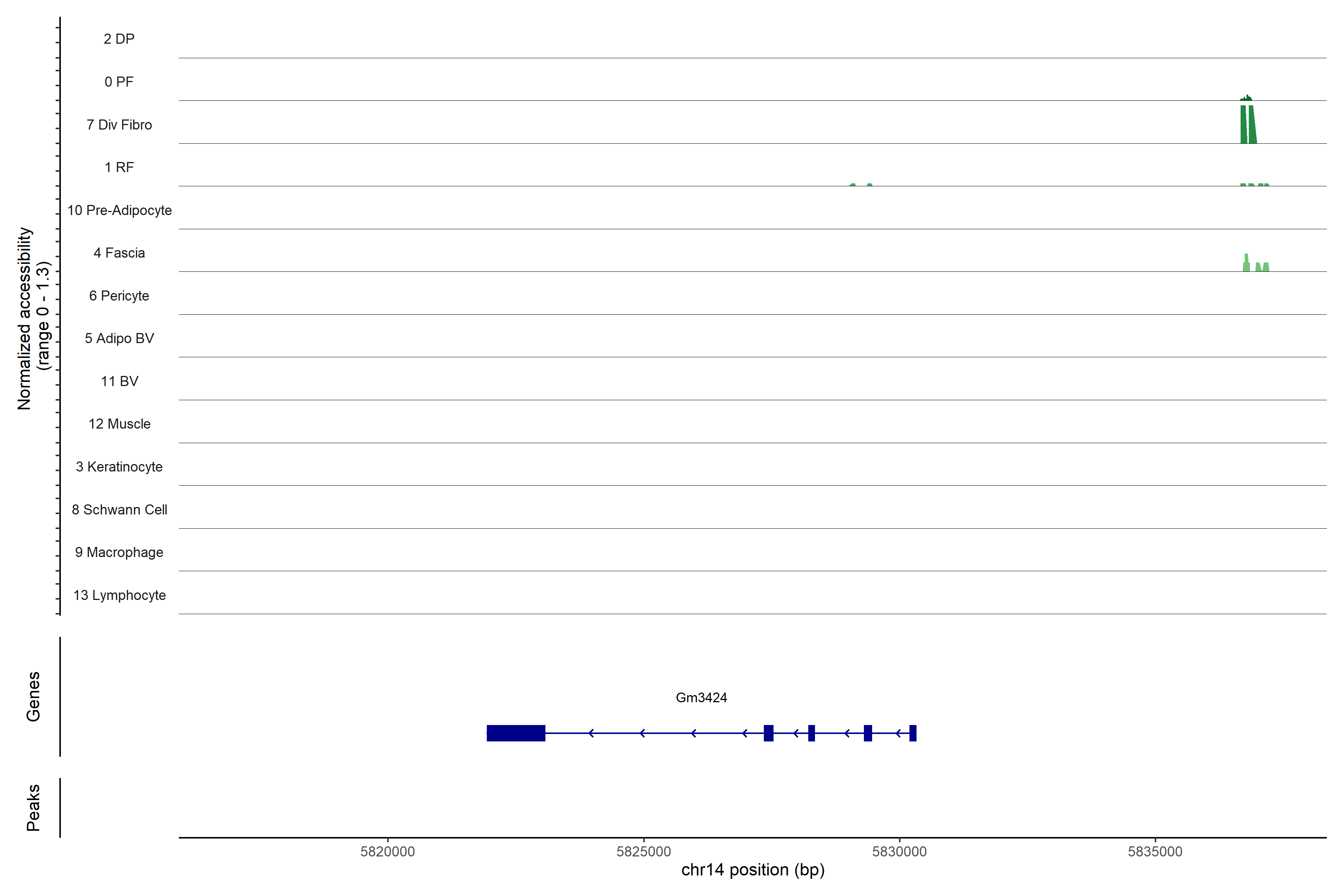1344x896 pixels.
Task: Click the 10 Pre-Adipocyte track label
Action: click(119, 210)
